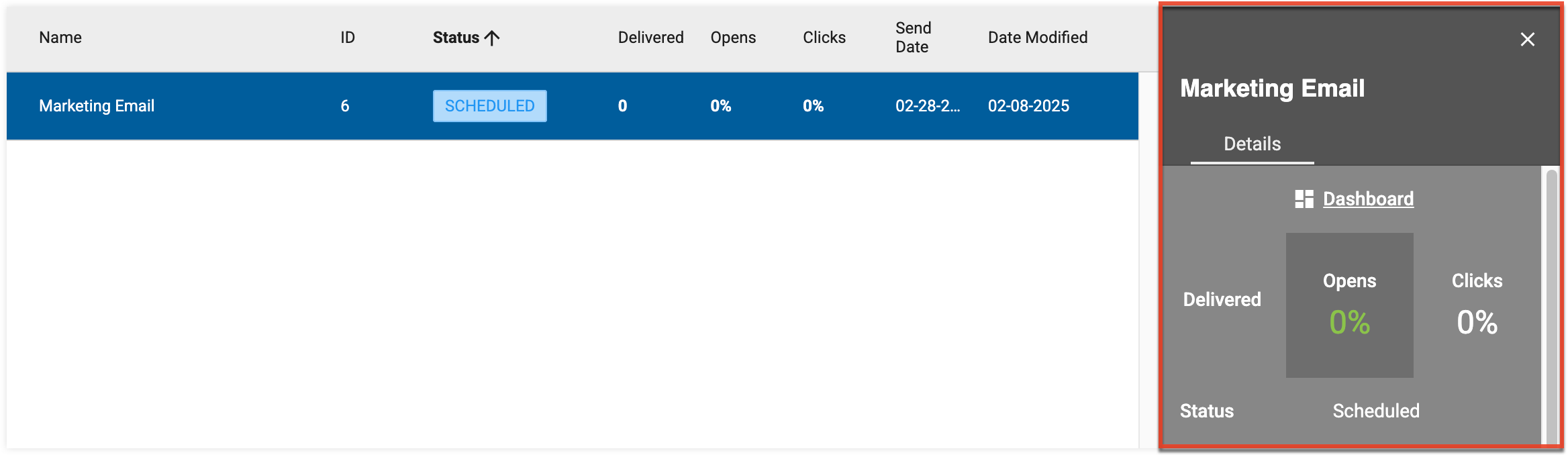Click the details panel vertical scrollbar

(x=1551, y=302)
